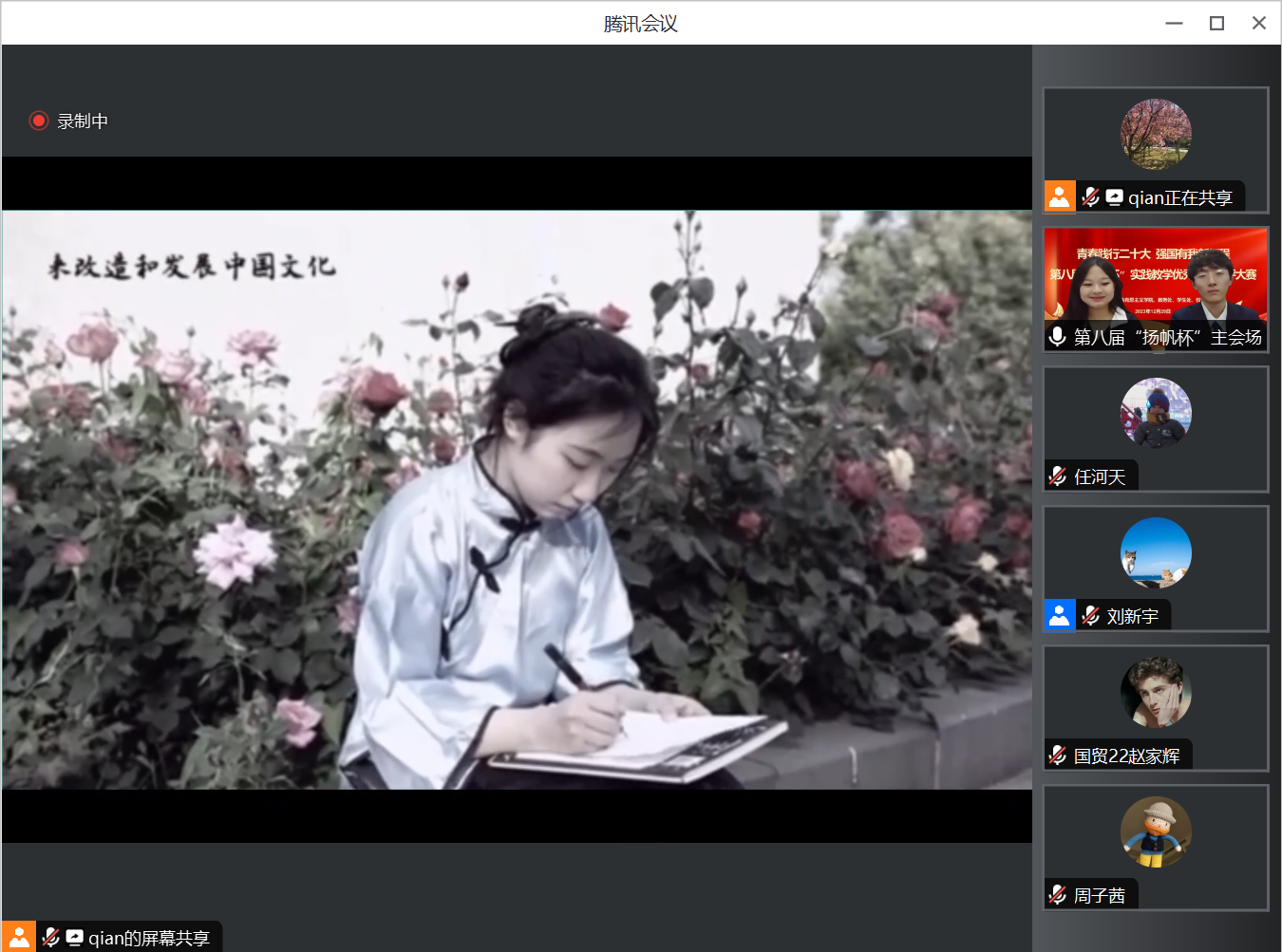This screenshot has width=1282, height=952.
Task: Click the 腾讯会议 title bar text
Action: pos(641,23)
